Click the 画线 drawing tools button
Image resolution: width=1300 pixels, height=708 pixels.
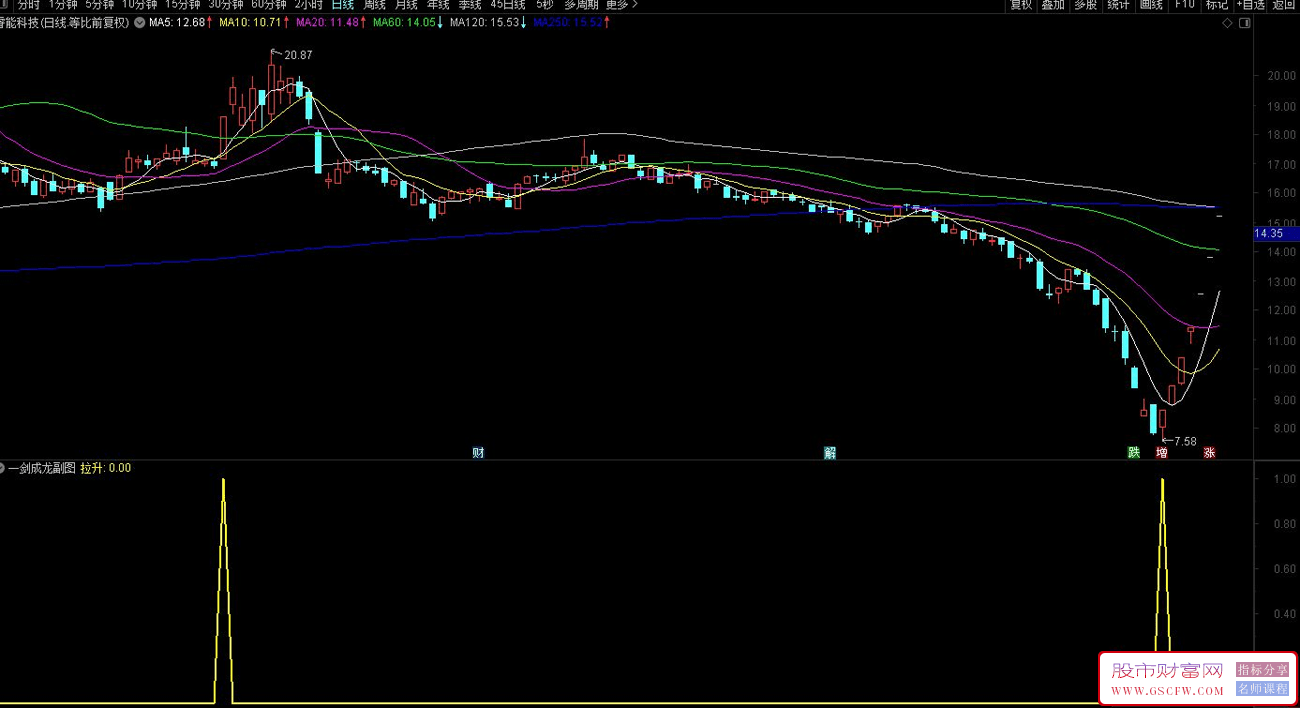click(x=1151, y=4)
